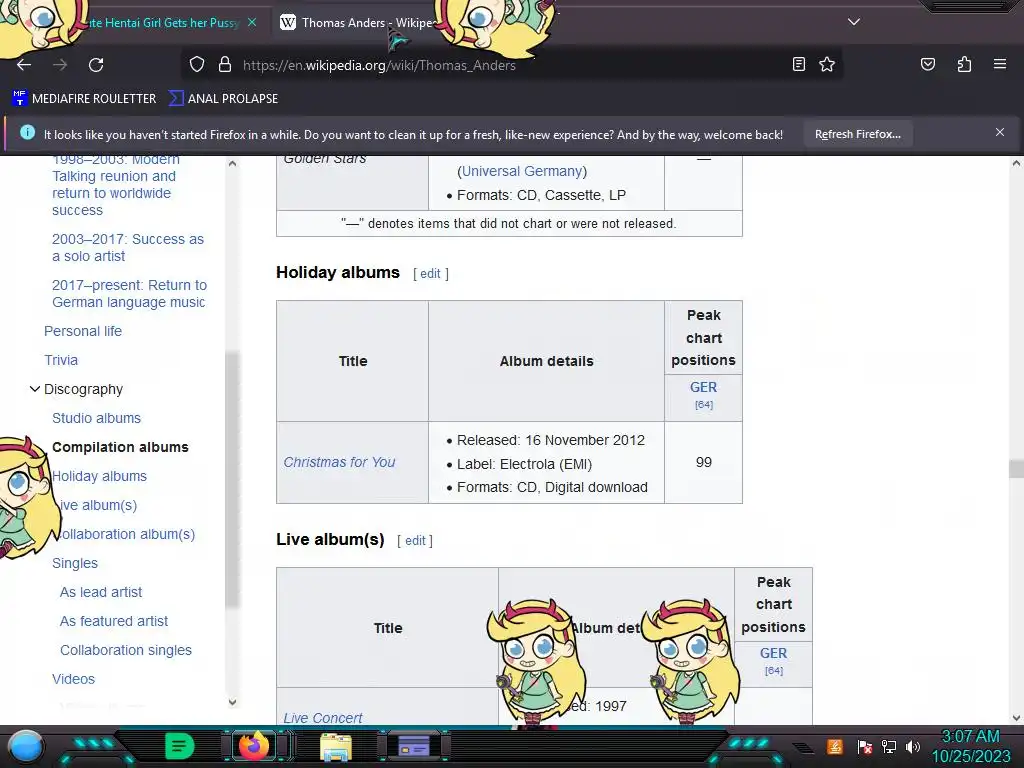
Task: Open the tracking protection shield icon
Action: 197,65
